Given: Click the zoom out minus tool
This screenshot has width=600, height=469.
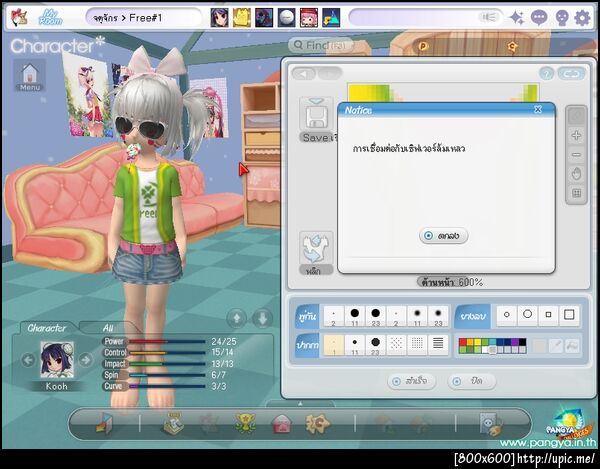Looking at the screenshot, I should coord(576,155).
